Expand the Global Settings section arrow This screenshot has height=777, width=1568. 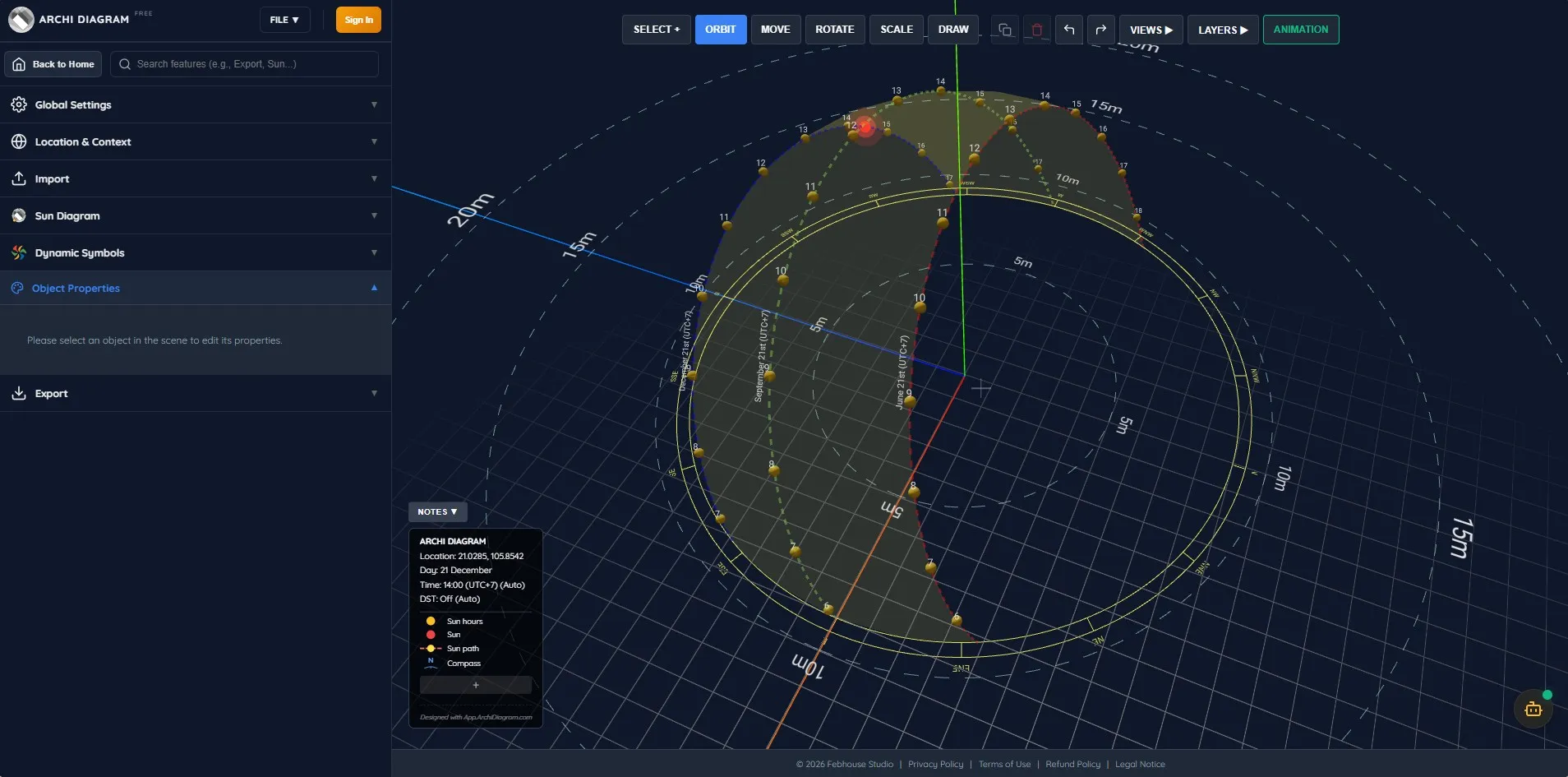tap(374, 104)
